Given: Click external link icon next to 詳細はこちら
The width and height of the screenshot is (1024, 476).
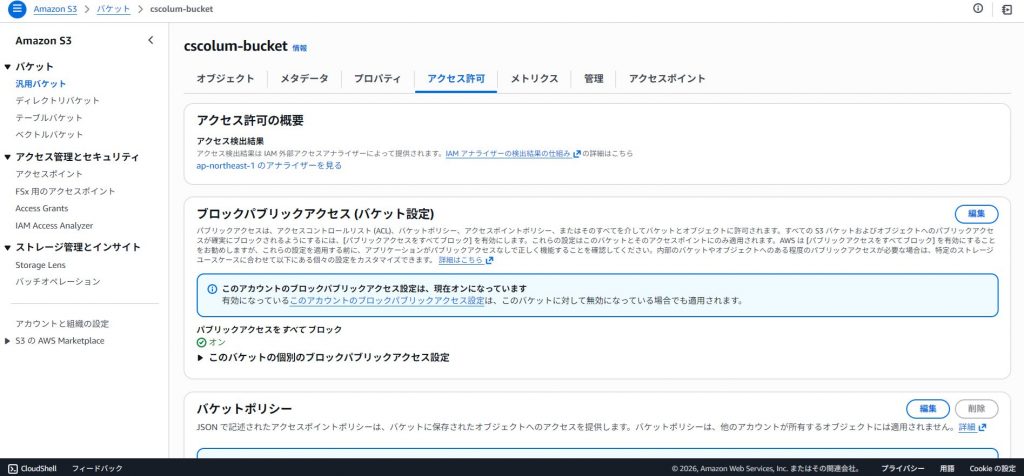Looking at the screenshot, I should pyautogui.click(x=491, y=260).
